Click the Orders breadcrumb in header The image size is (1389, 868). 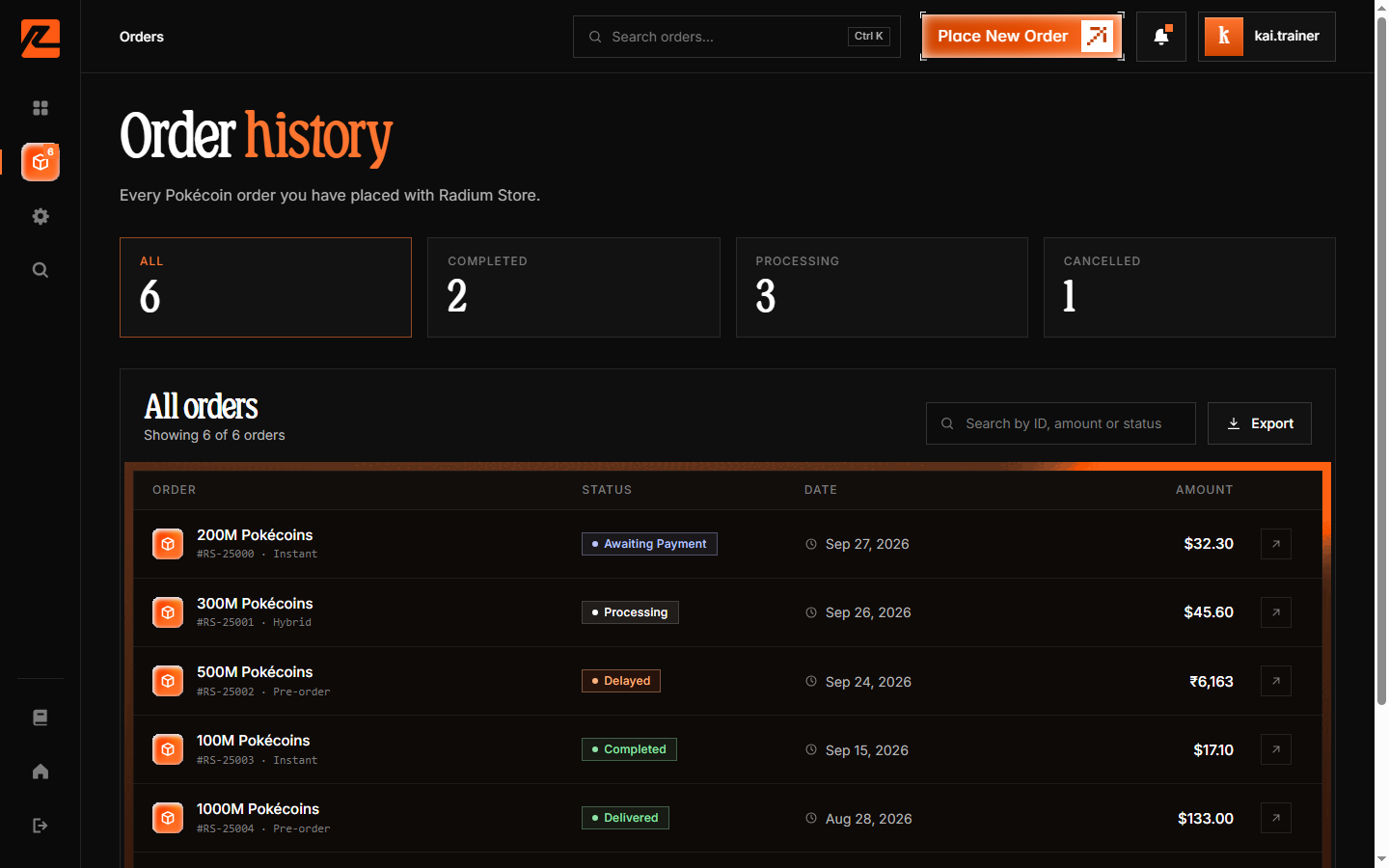coord(142,37)
